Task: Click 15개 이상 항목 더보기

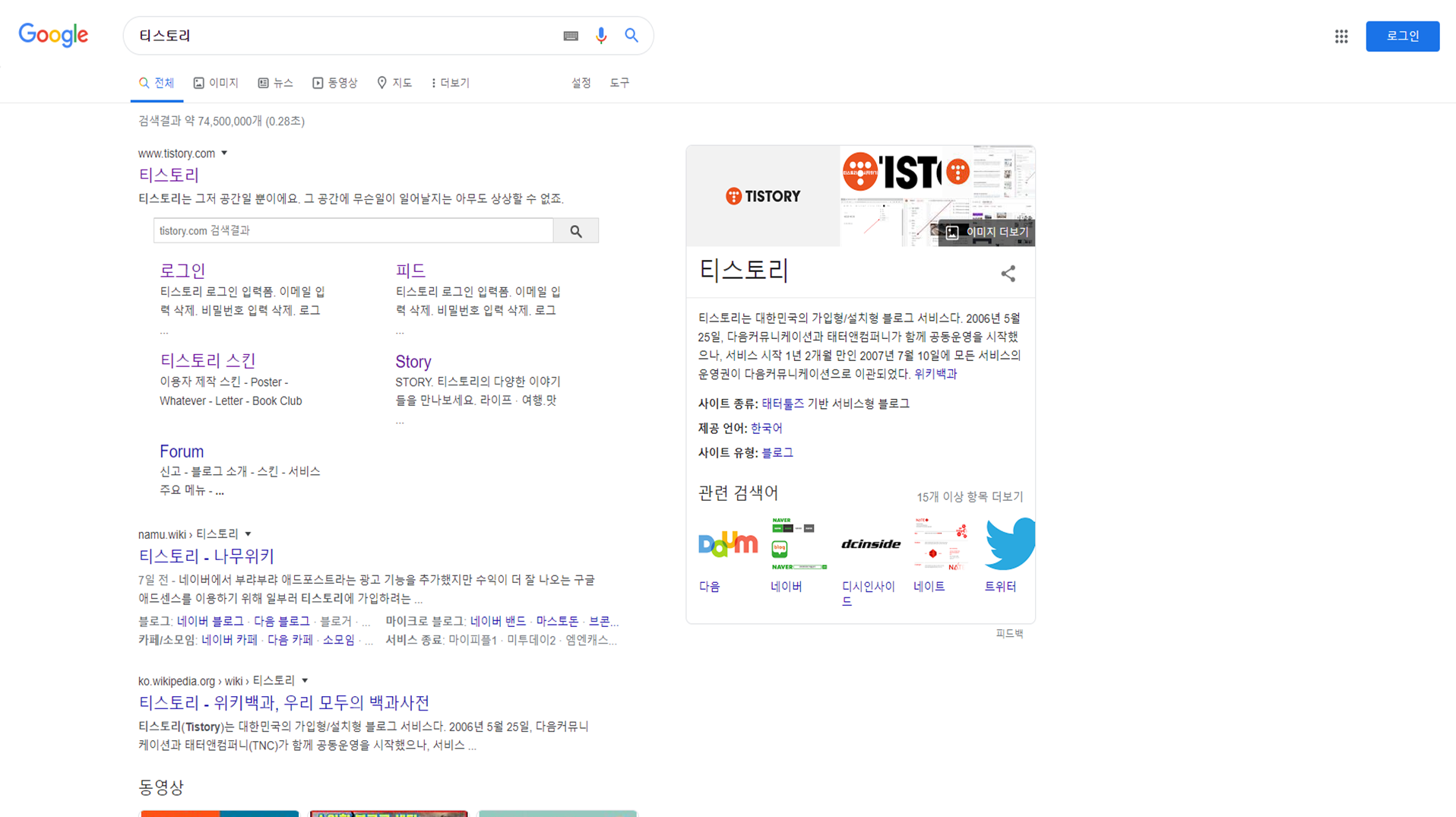Action: [x=970, y=497]
